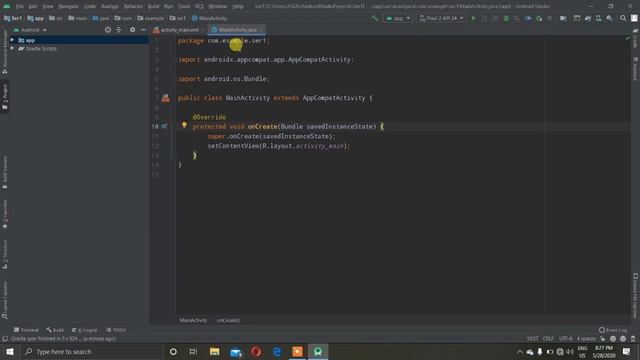Viewport: 640px width, 360px height.
Task: Click the Project panel settings gear icon
Action: pyautogui.click(x=132, y=30)
